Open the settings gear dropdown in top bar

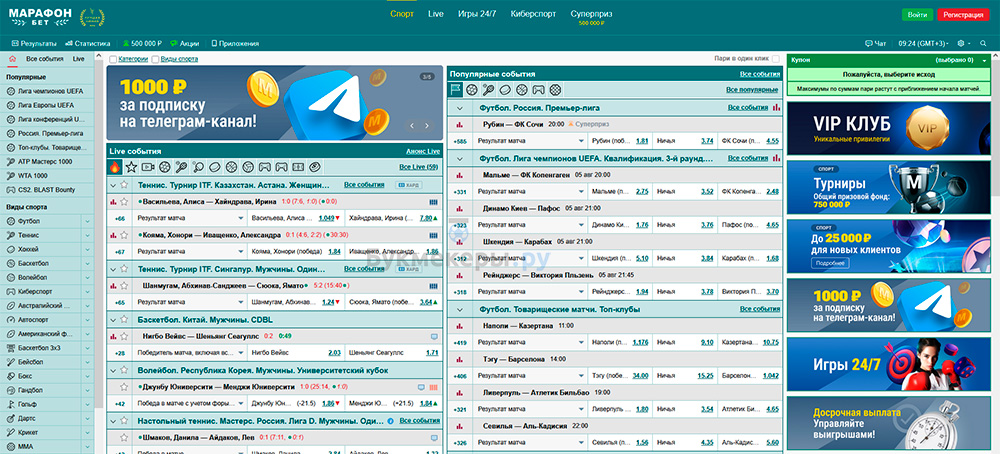964,44
